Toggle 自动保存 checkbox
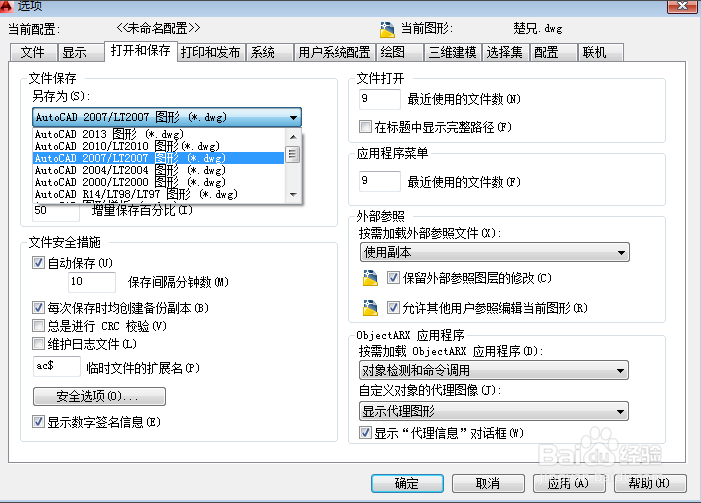This screenshot has width=701, height=503. tap(38, 262)
